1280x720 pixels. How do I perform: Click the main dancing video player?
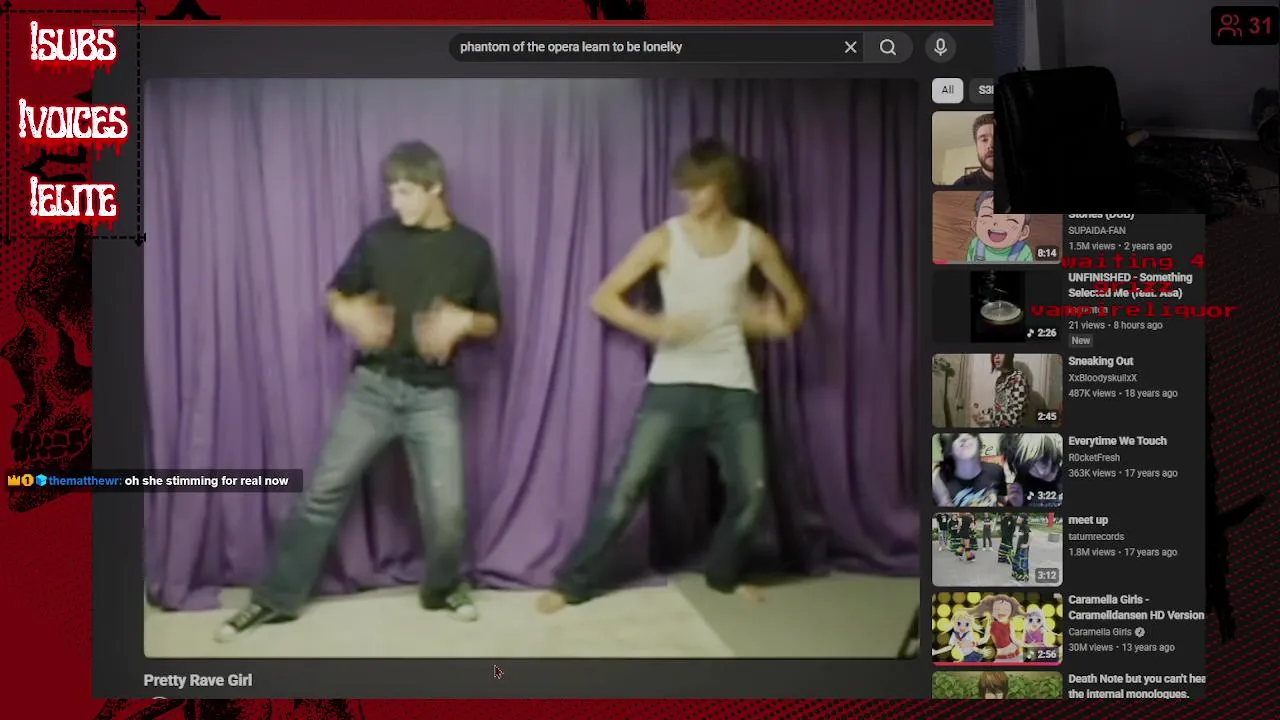coord(531,368)
